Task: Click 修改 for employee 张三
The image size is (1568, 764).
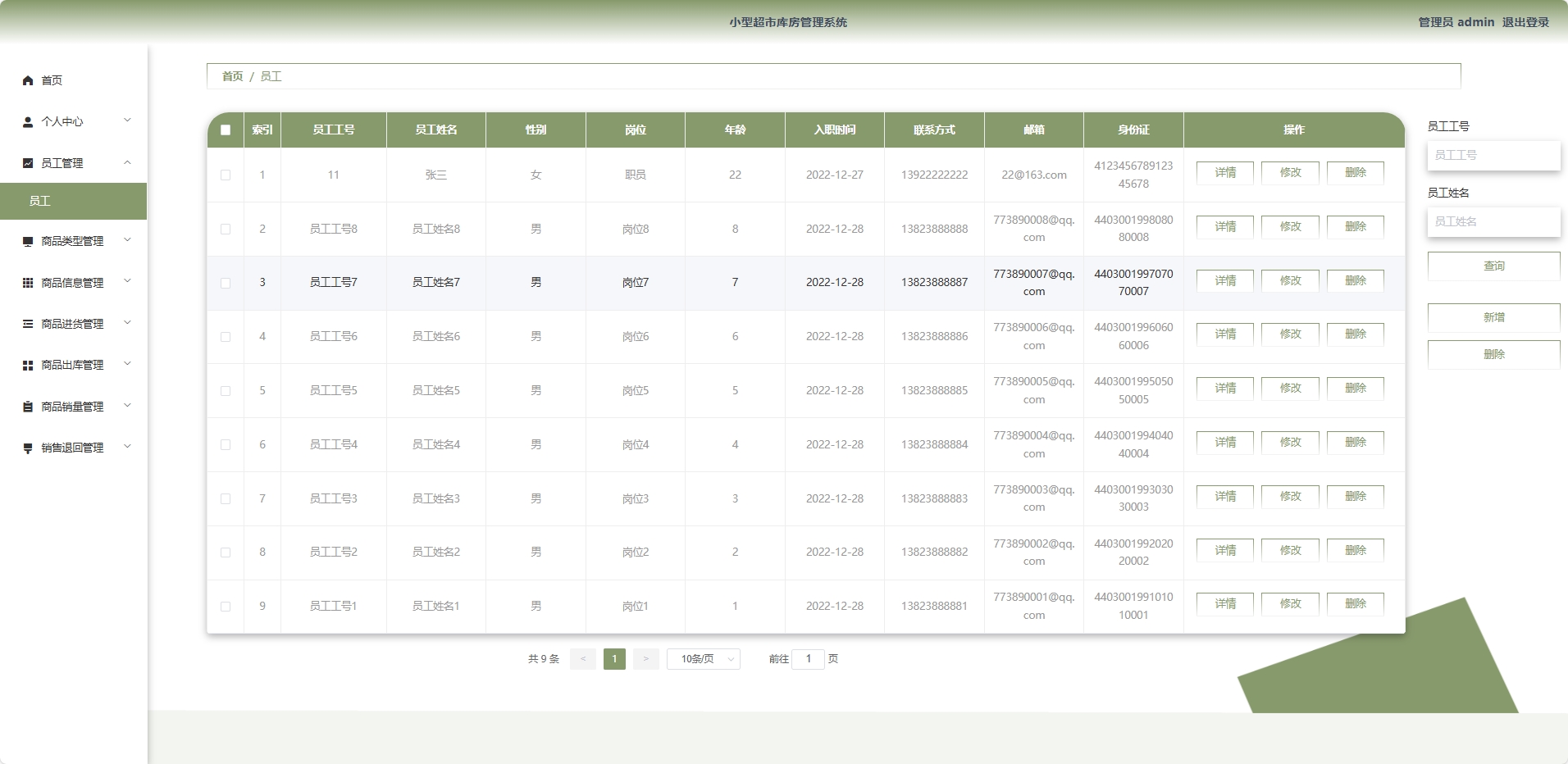Action: point(1290,173)
